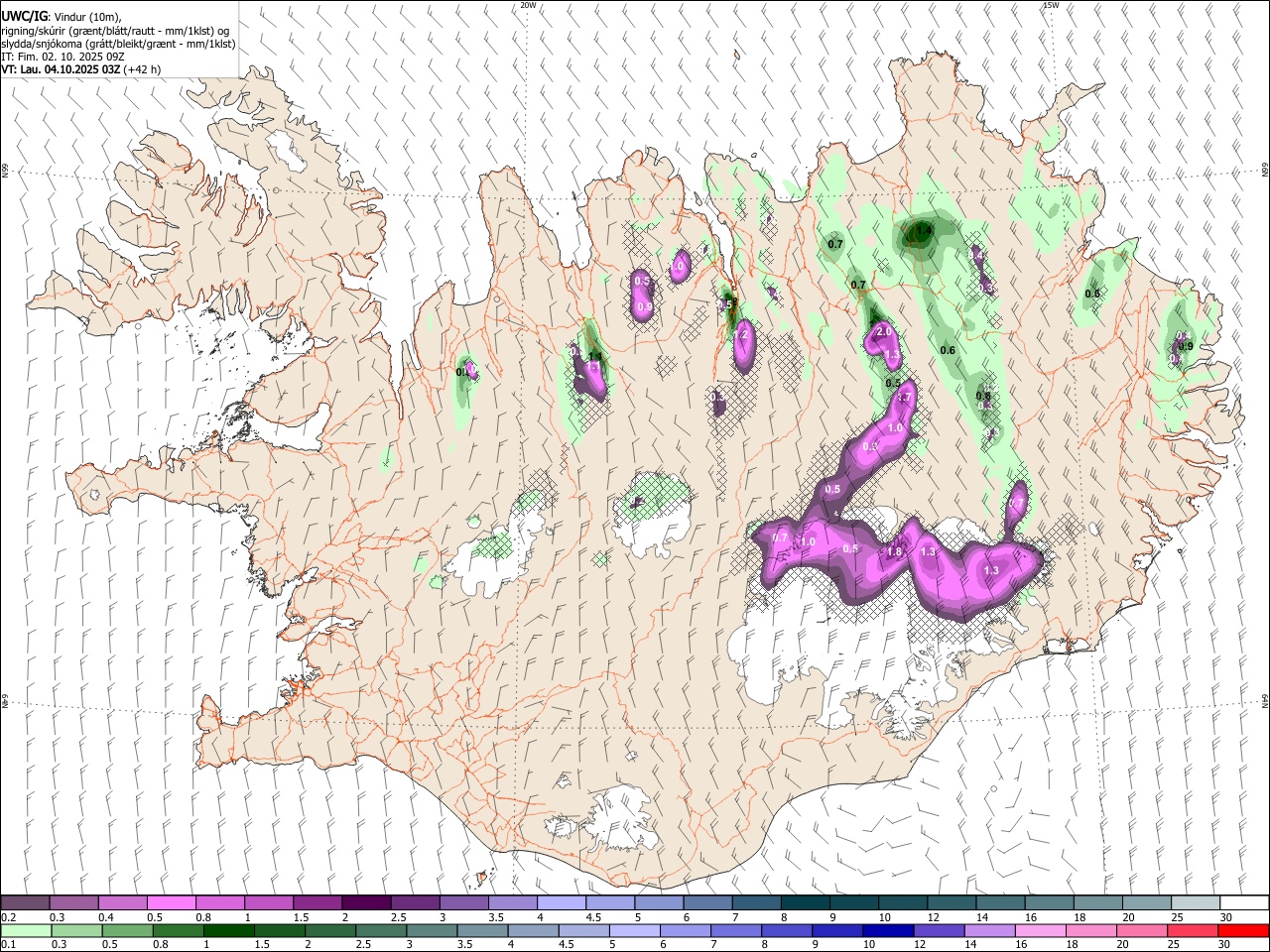Select the light purple lower swatch starting at 14
Viewport: 1270px width, 952px height.
tap(990, 930)
